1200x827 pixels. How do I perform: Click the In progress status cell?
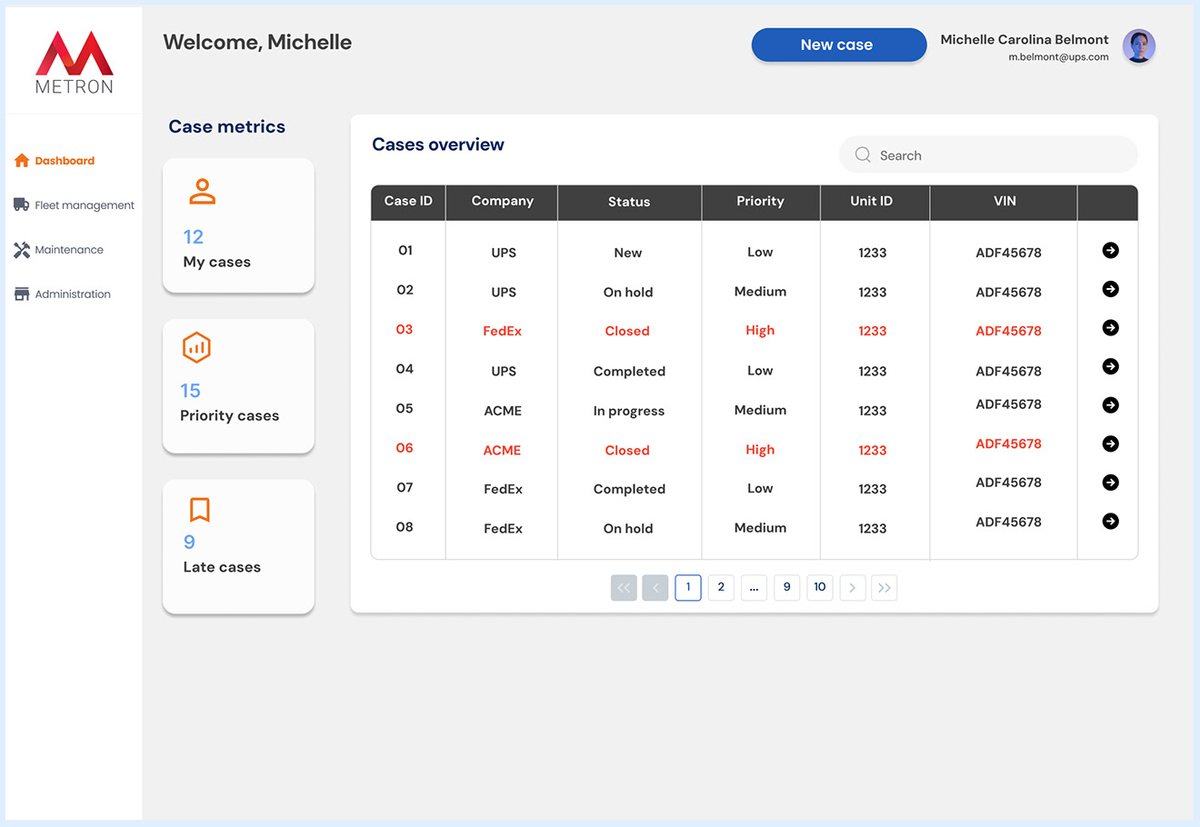(x=629, y=411)
